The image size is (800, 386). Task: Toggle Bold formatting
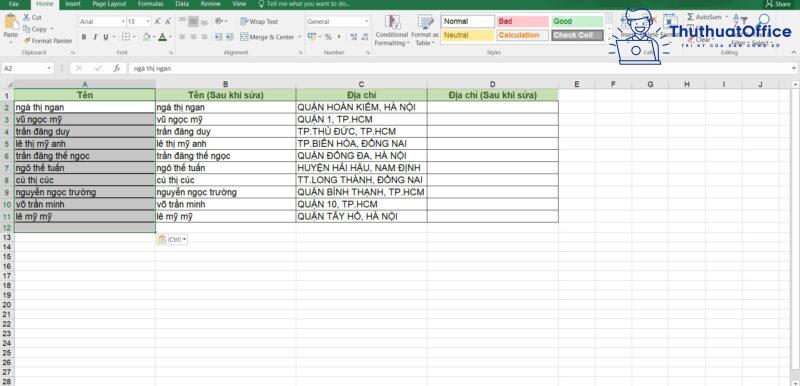click(x=84, y=37)
